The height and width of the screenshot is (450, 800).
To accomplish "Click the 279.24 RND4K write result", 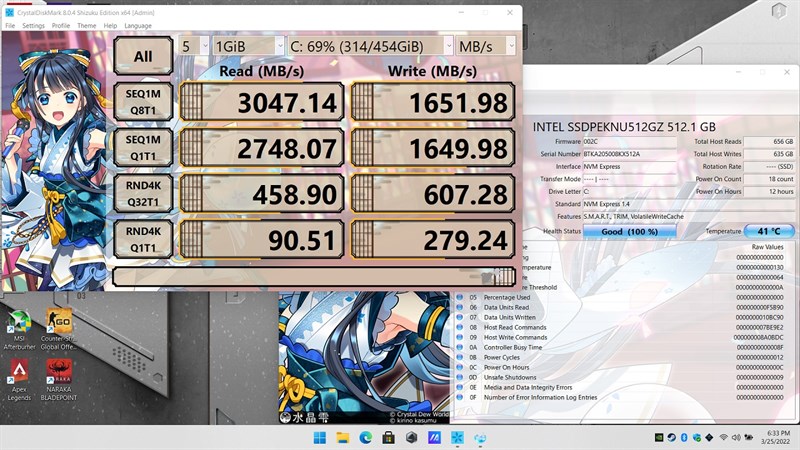I will click(x=433, y=239).
